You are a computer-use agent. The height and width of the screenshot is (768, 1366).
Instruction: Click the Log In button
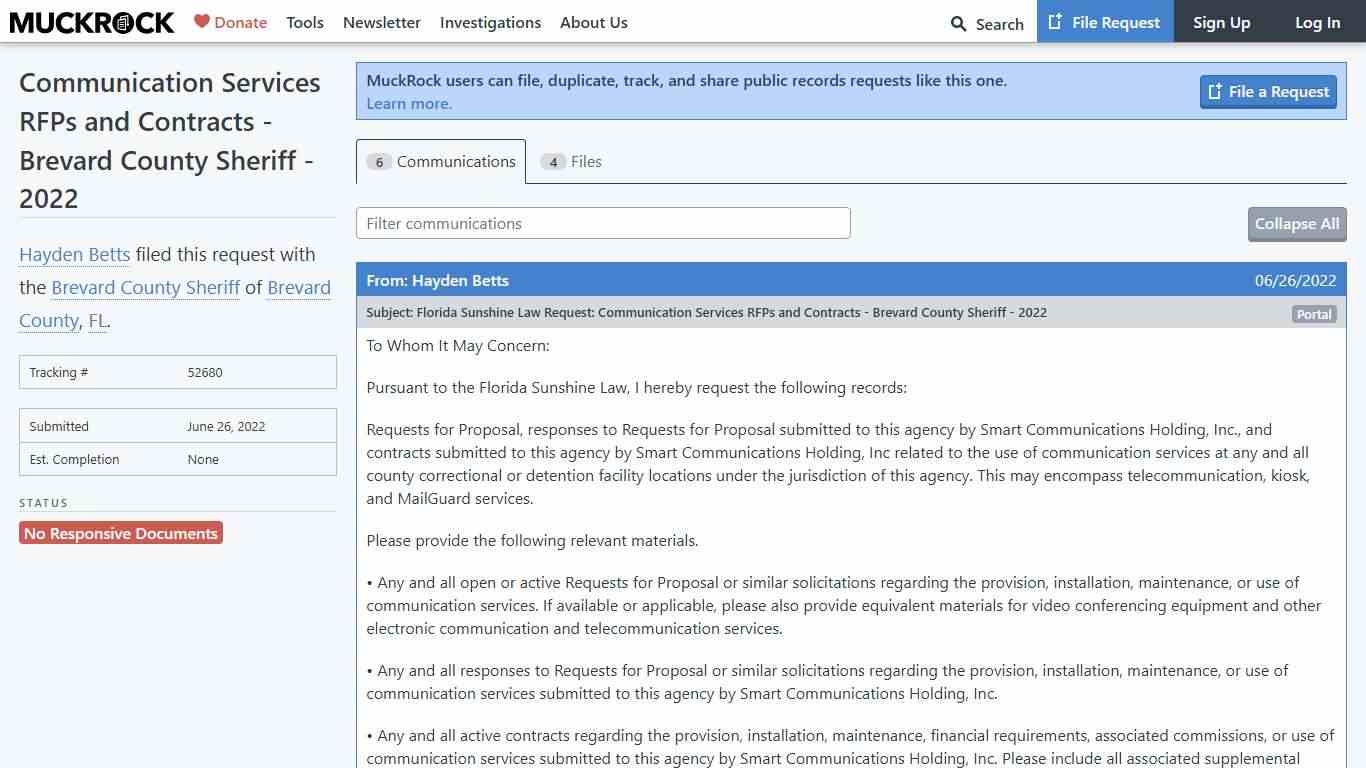click(x=1317, y=22)
